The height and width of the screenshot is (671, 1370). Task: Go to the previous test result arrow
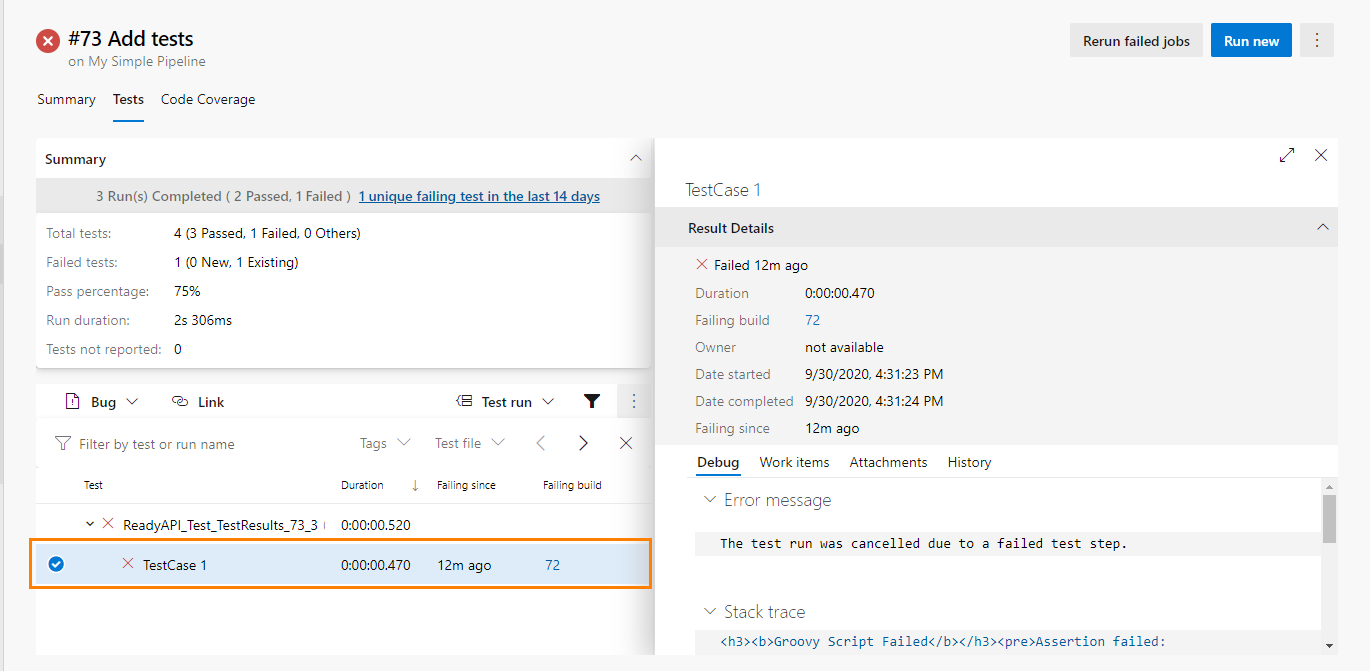(x=540, y=443)
